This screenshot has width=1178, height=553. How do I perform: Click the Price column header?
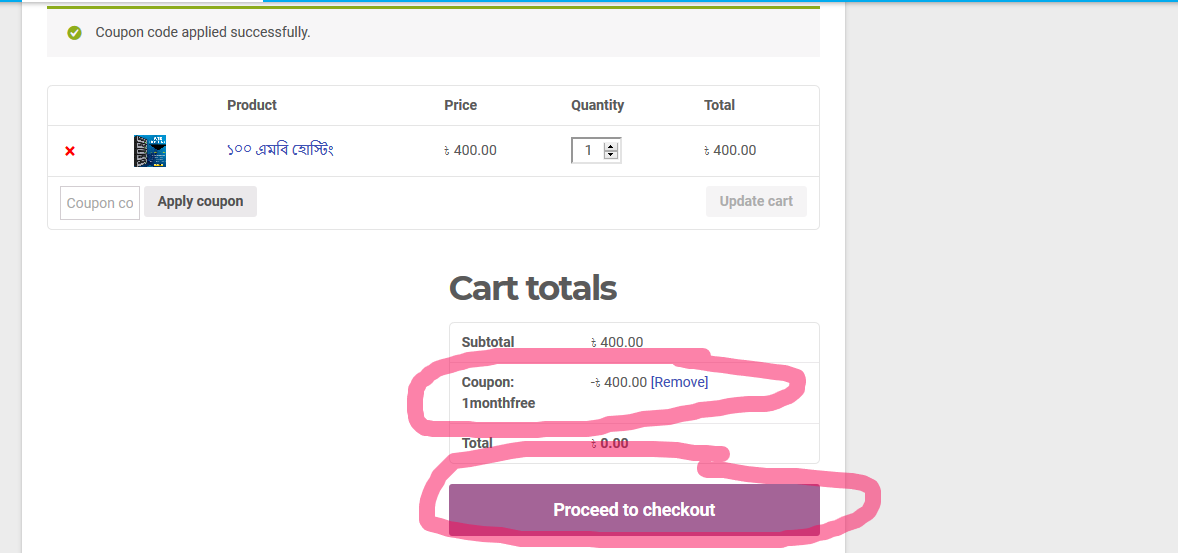(x=461, y=105)
